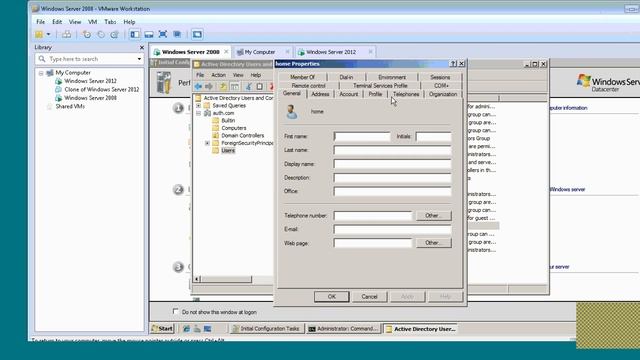Select Clone of Windows Server 2012 in Library
The width and height of the screenshot is (640, 360).
pyautogui.click(x=102, y=89)
